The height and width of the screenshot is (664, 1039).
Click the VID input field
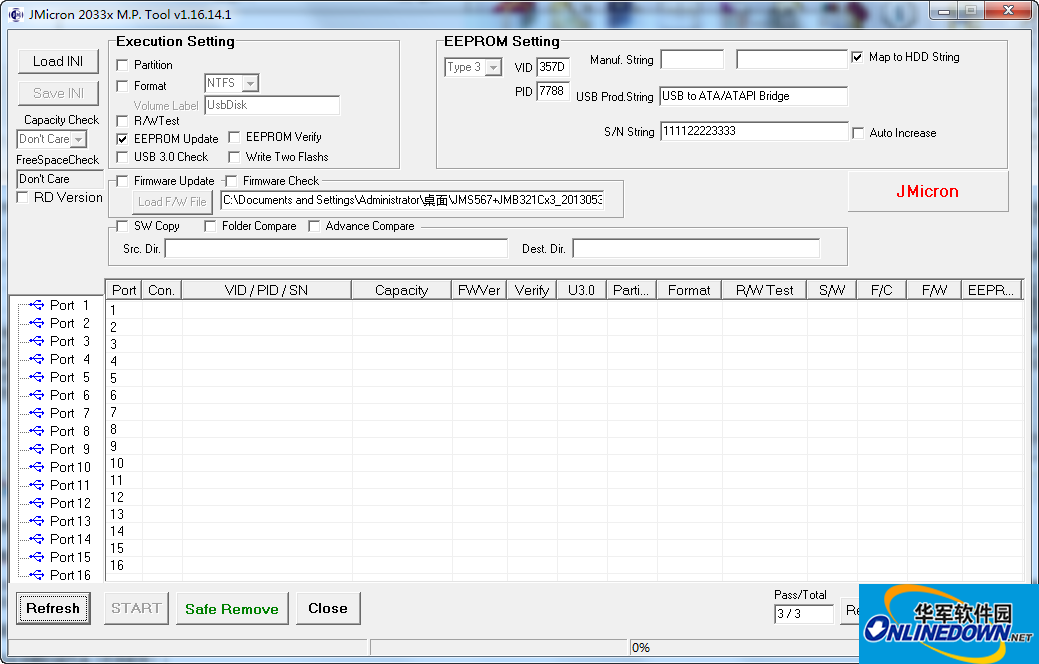pyautogui.click(x=553, y=67)
